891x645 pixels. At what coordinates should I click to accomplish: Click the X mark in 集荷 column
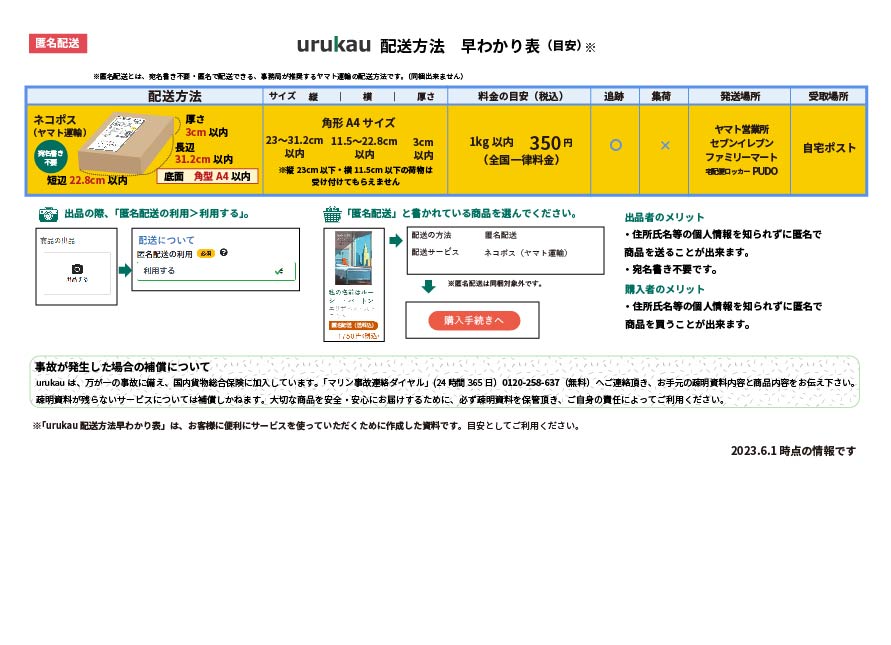[665, 145]
